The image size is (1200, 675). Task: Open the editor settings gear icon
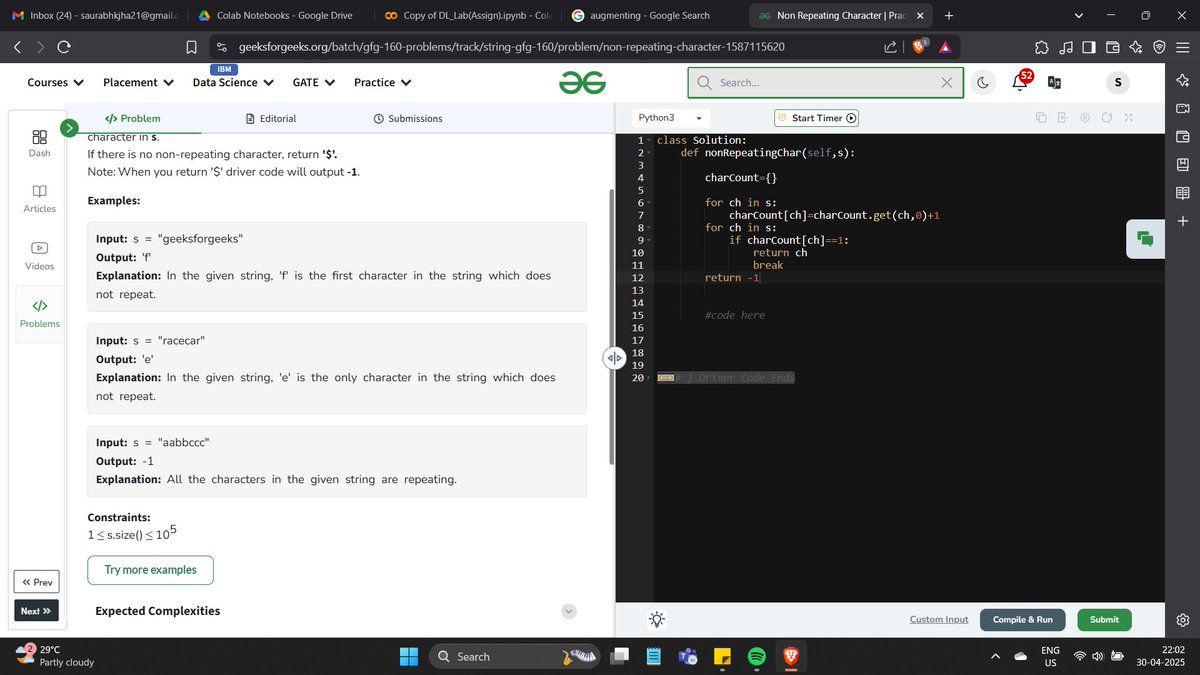click(1084, 117)
